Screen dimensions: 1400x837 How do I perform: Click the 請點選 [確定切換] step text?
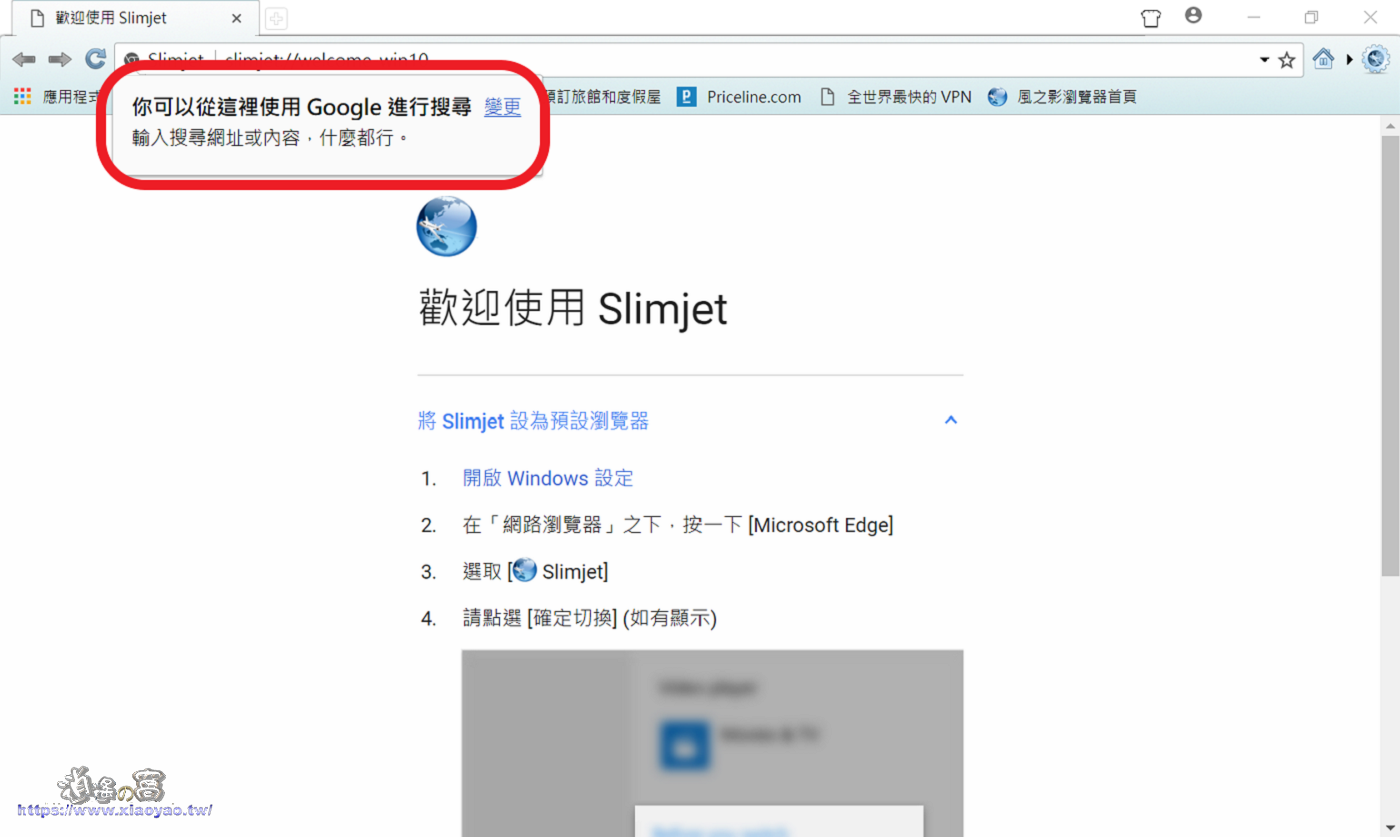tap(590, 619)
